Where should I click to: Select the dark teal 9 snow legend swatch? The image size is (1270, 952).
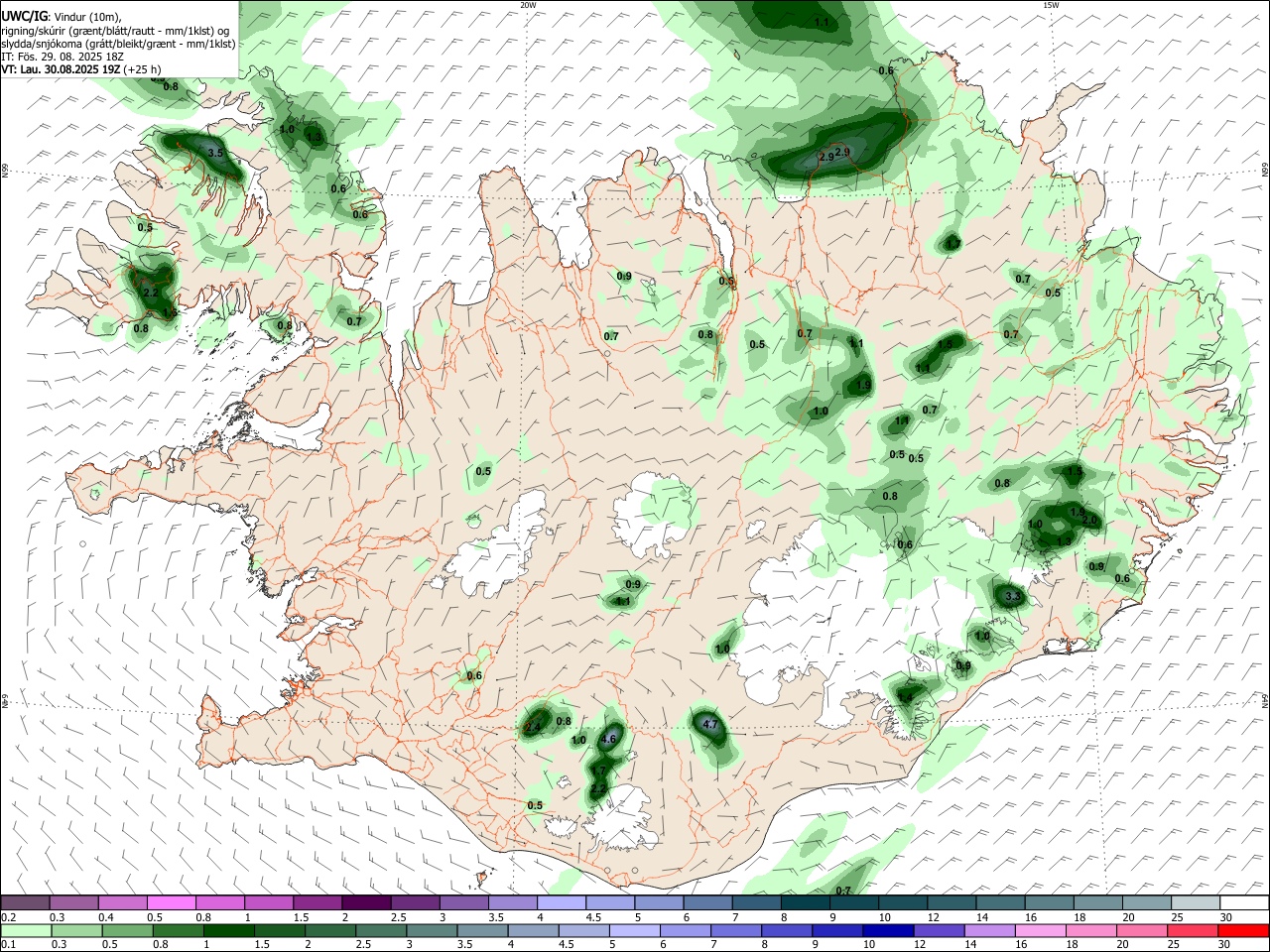(854, 903)
